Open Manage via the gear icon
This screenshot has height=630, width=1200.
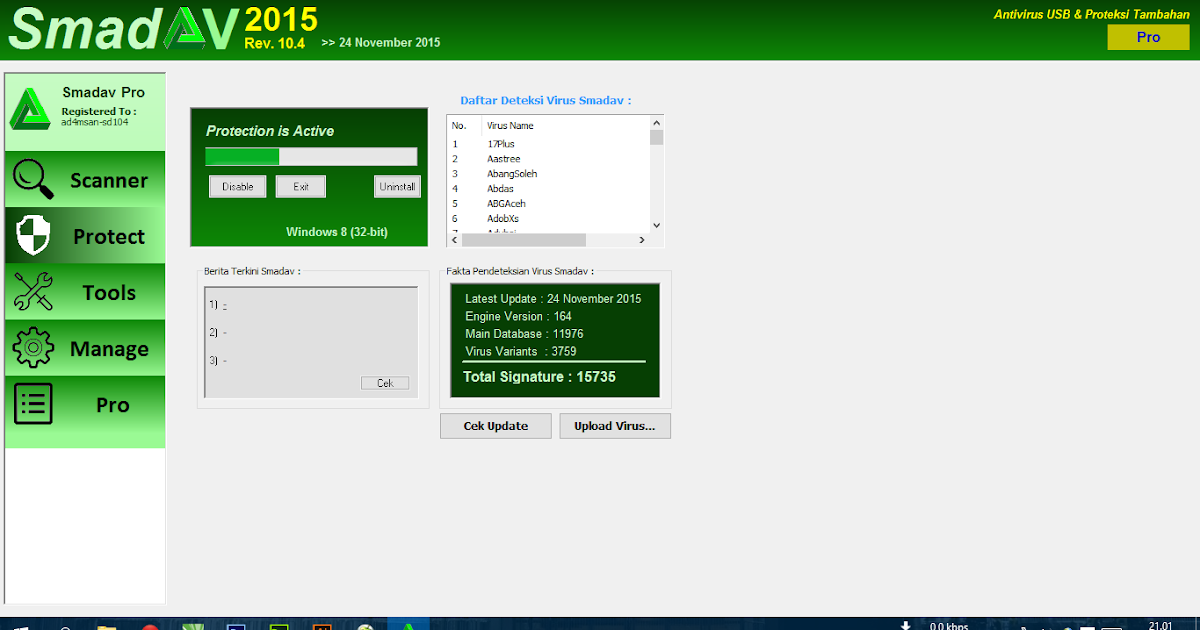click(x=85, y=348)
